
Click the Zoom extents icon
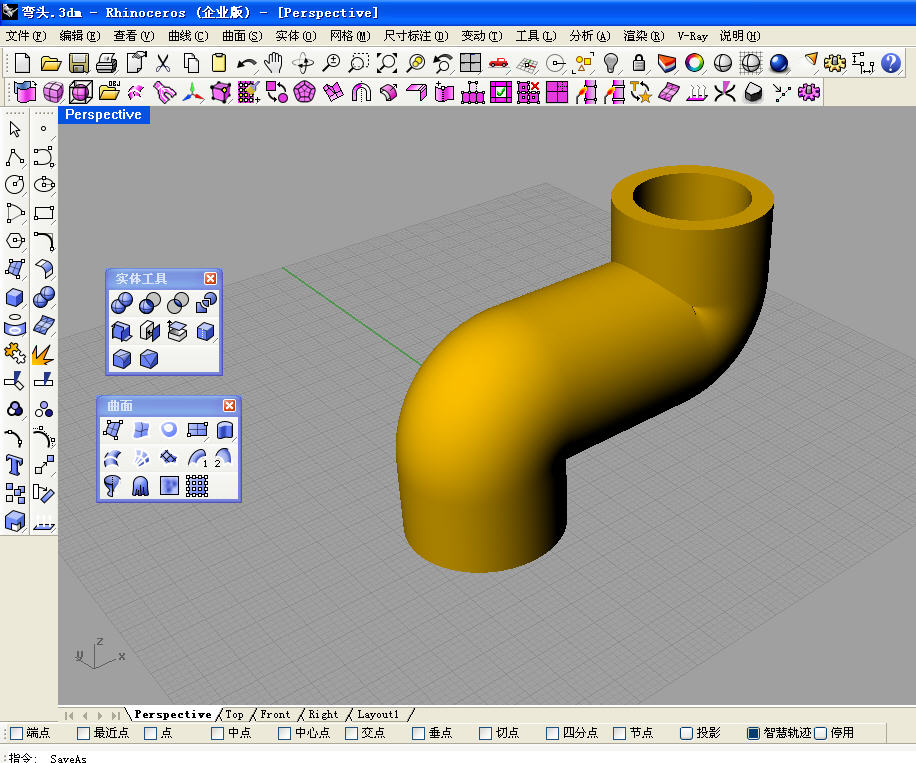click(387, 63)
